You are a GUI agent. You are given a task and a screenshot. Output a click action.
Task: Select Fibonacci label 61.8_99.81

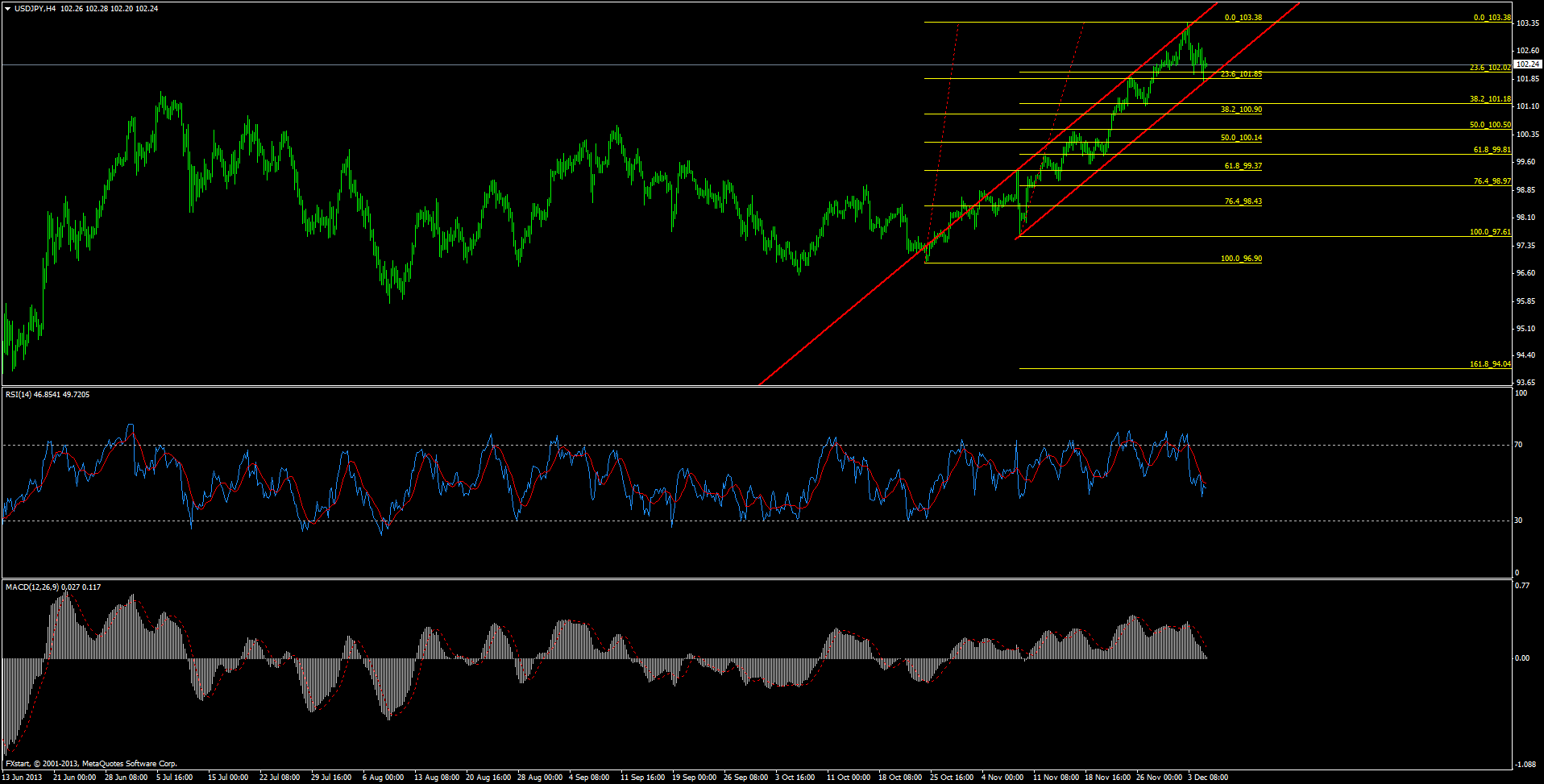coord(1492,150)
